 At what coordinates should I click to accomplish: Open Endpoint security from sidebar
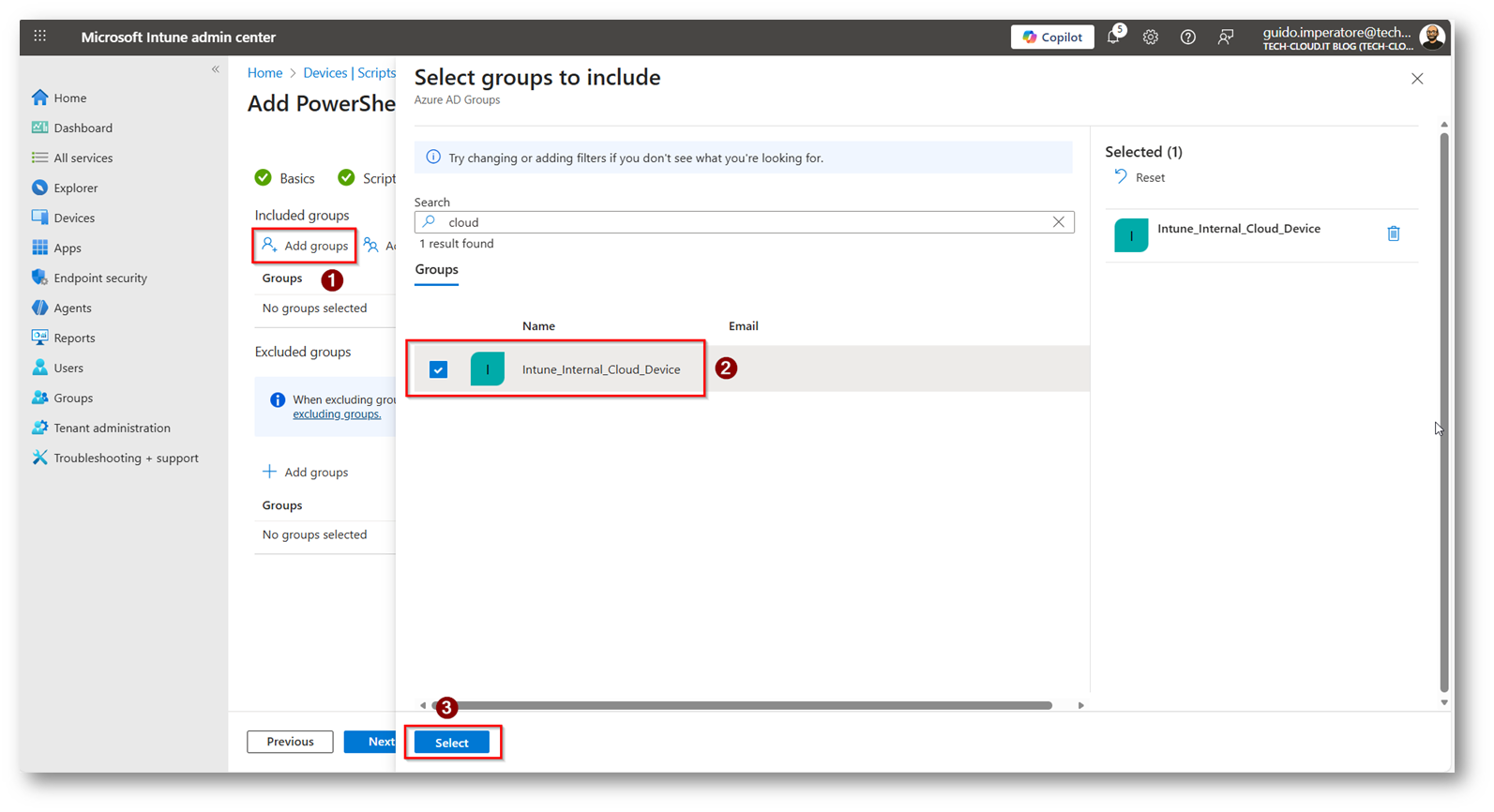(99, 278)
